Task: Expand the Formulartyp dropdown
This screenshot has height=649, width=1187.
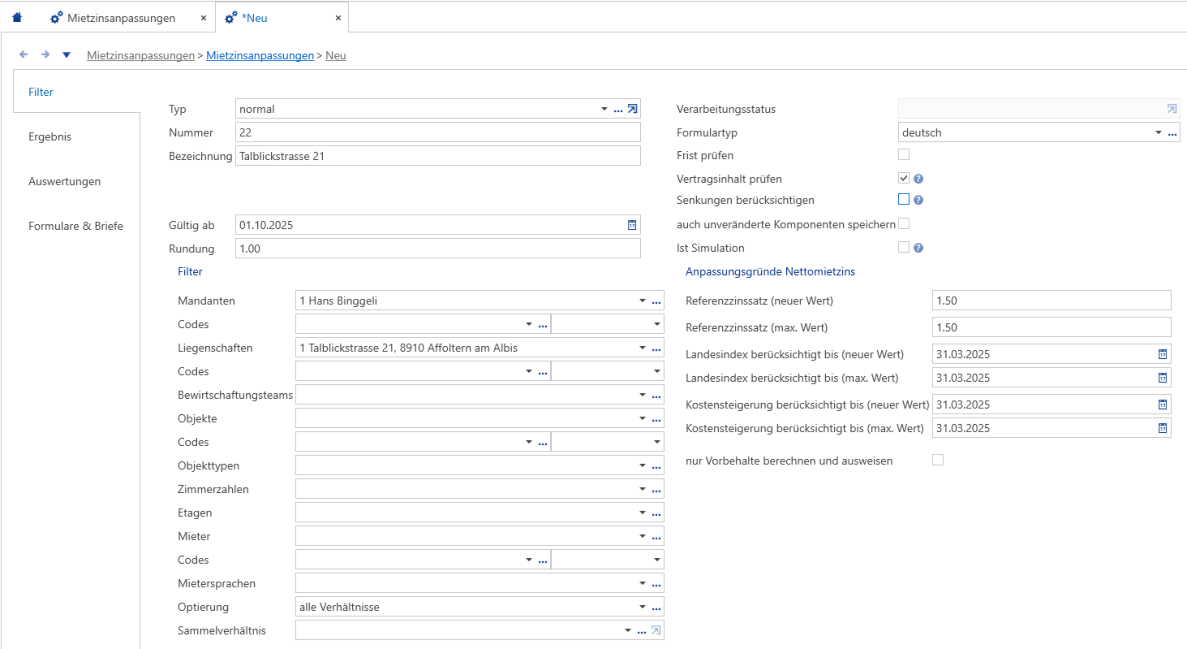Action: 1158,133
